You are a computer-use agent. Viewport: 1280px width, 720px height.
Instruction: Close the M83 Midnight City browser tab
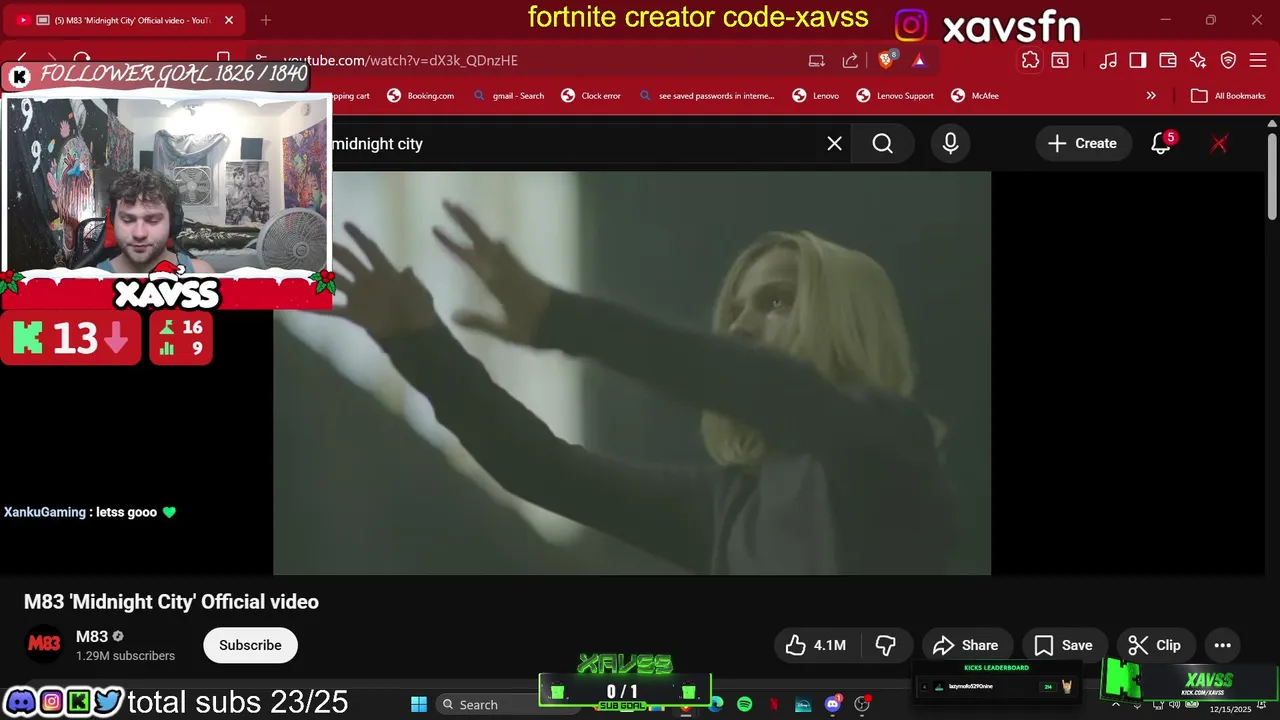(229, 20)
